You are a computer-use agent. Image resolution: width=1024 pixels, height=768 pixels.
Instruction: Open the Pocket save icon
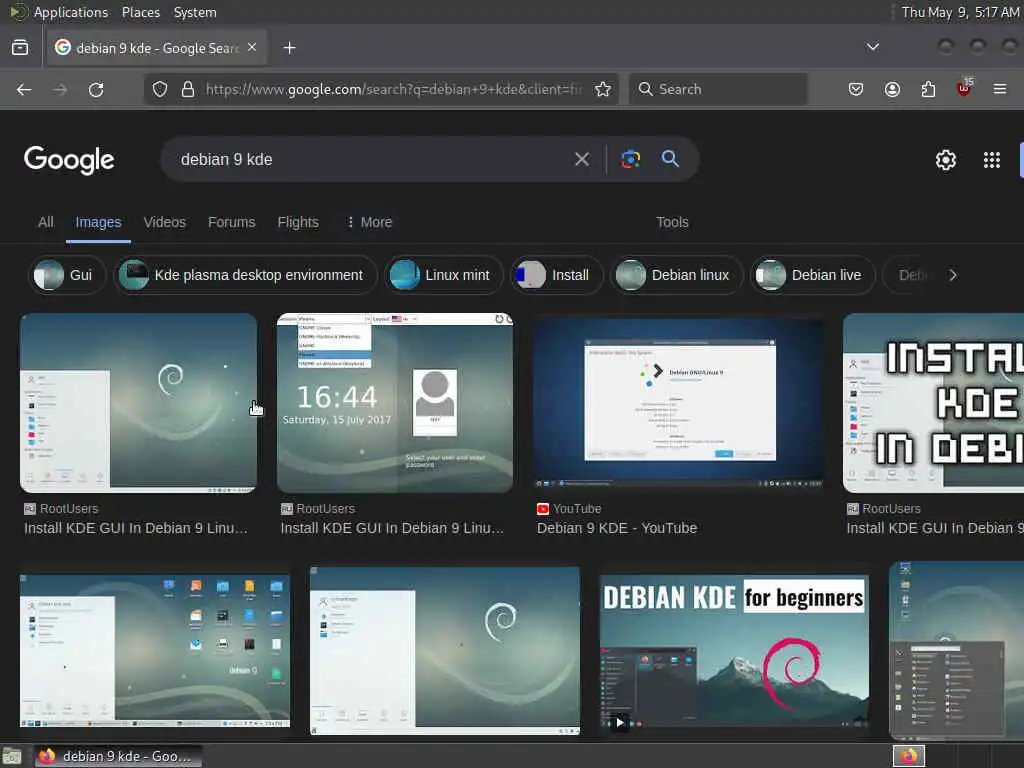(856, 89)
